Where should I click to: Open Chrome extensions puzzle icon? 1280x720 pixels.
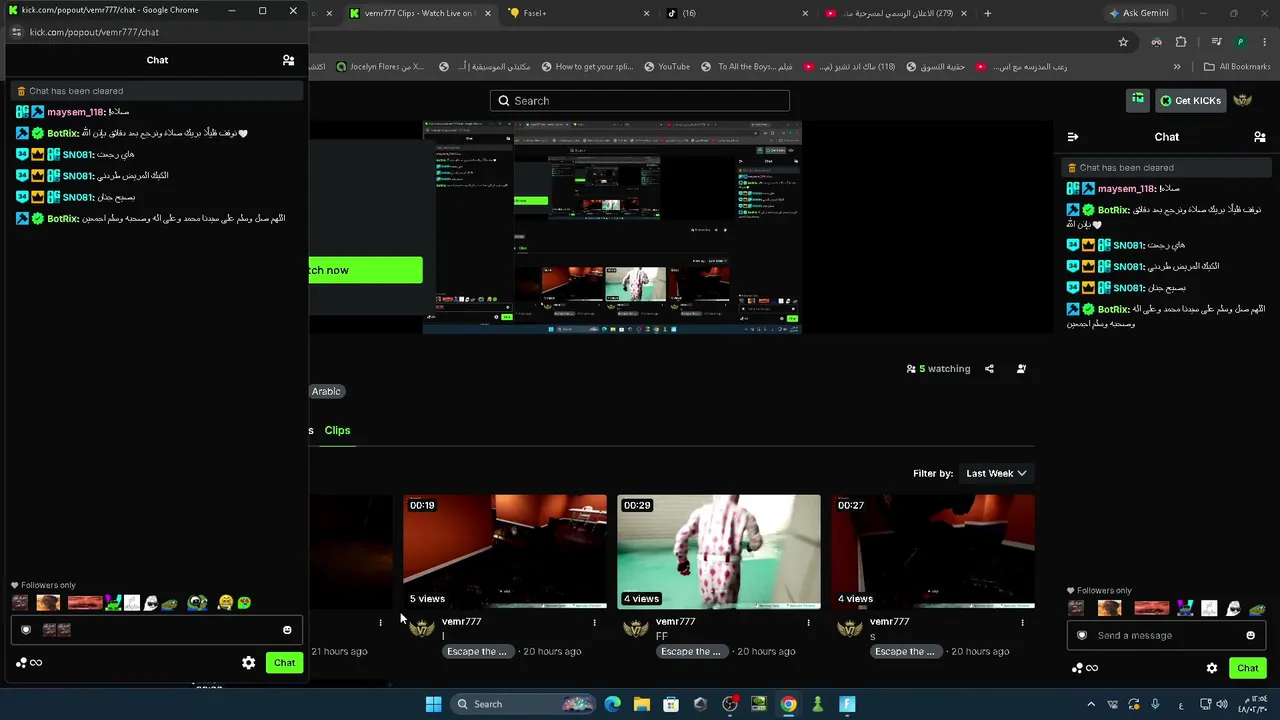[x=1181, y=42]
